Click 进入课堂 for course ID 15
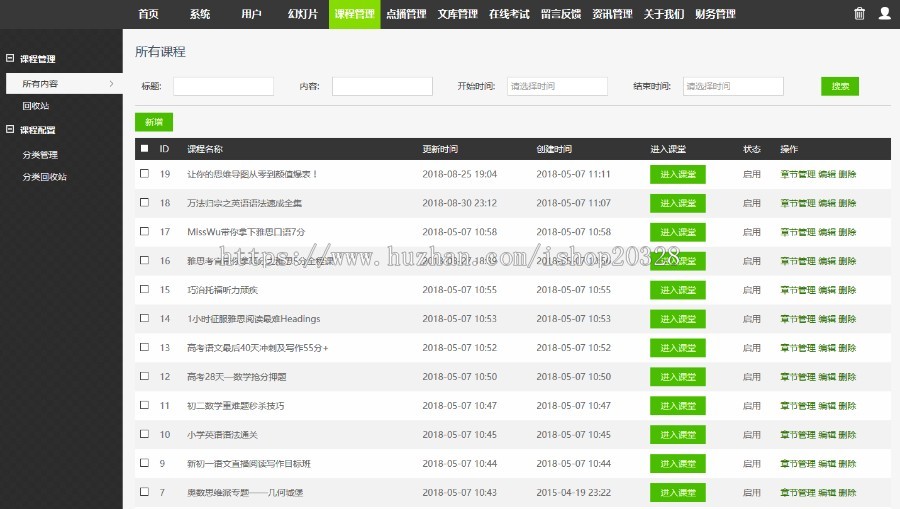The image size is (900, 509). pyautogui.click(x=677, y=290)
